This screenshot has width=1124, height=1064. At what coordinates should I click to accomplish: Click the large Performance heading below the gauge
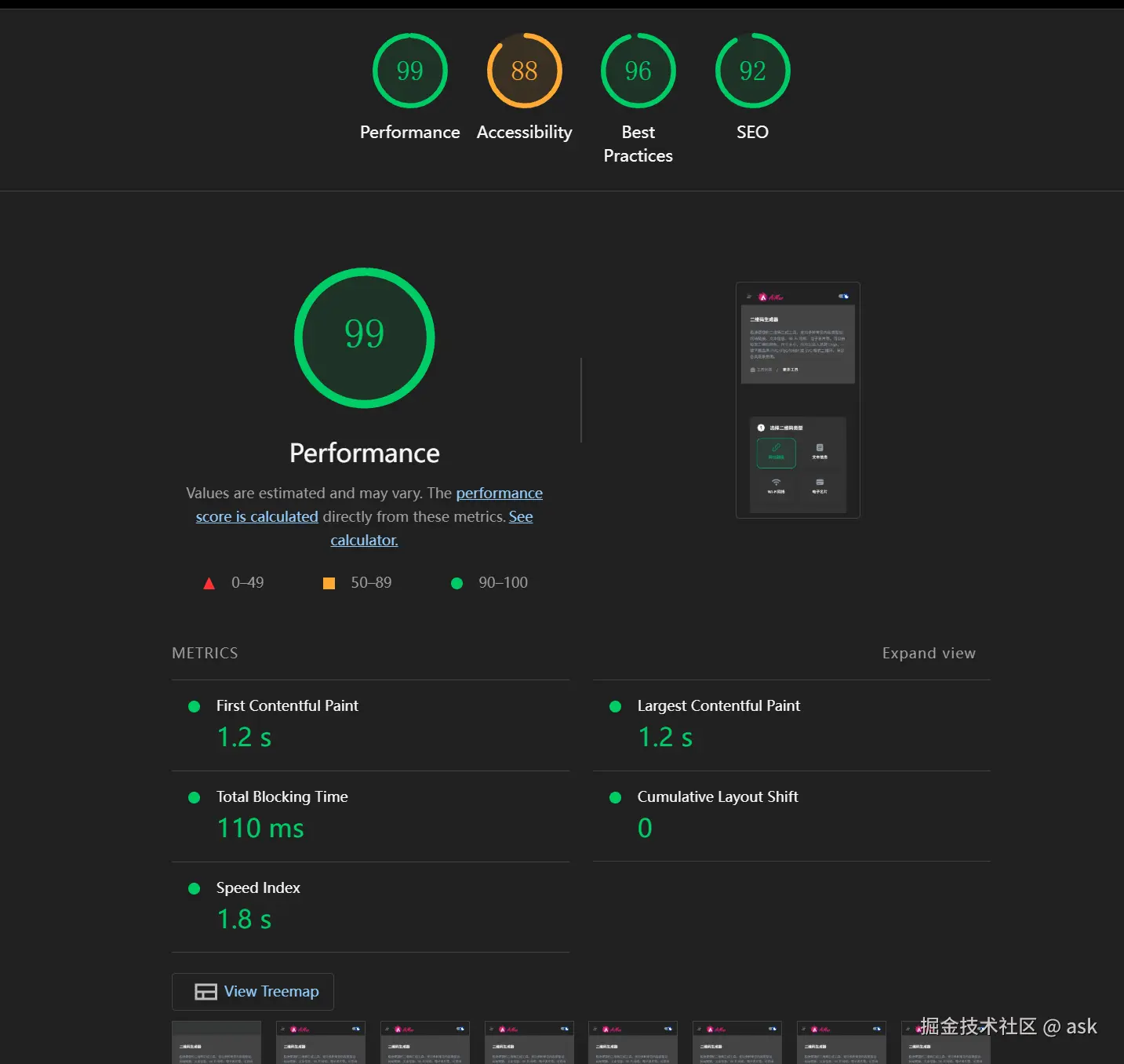point(364,453)
